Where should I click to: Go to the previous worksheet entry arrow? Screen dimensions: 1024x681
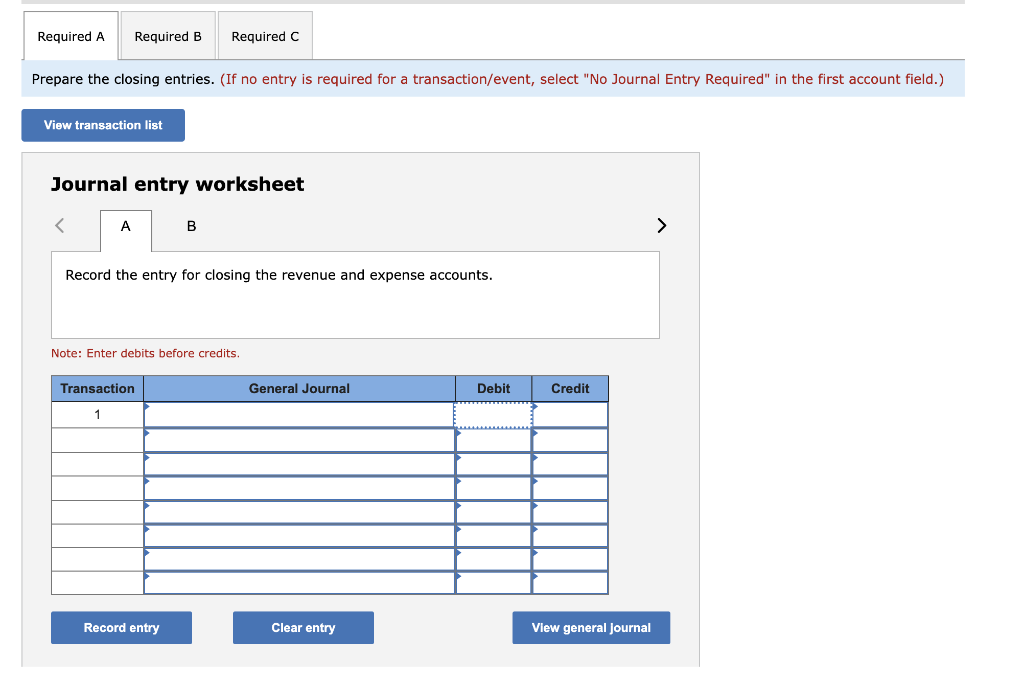click(59, 225)
